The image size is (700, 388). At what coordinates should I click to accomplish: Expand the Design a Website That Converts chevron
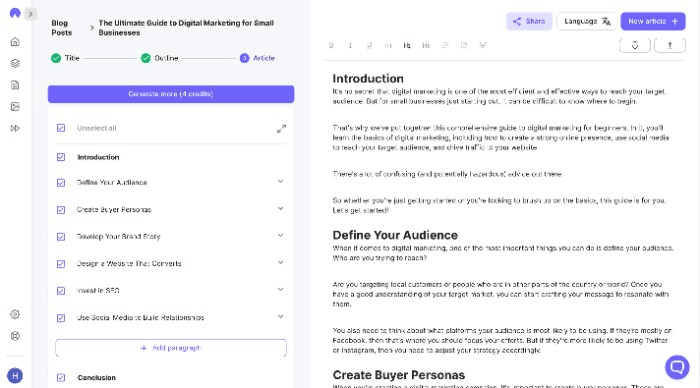coord(280,263)
